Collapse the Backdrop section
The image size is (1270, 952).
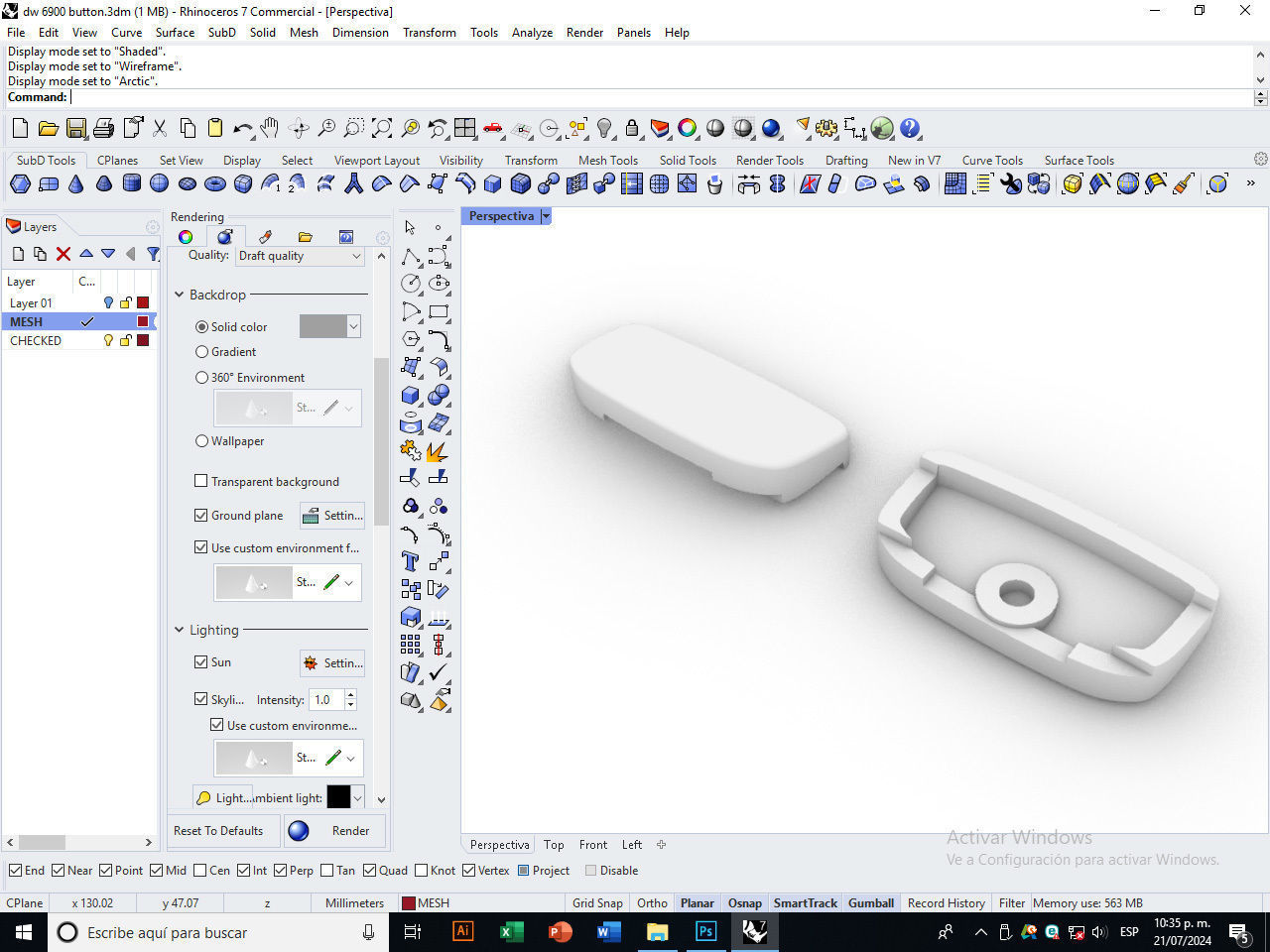180,295
